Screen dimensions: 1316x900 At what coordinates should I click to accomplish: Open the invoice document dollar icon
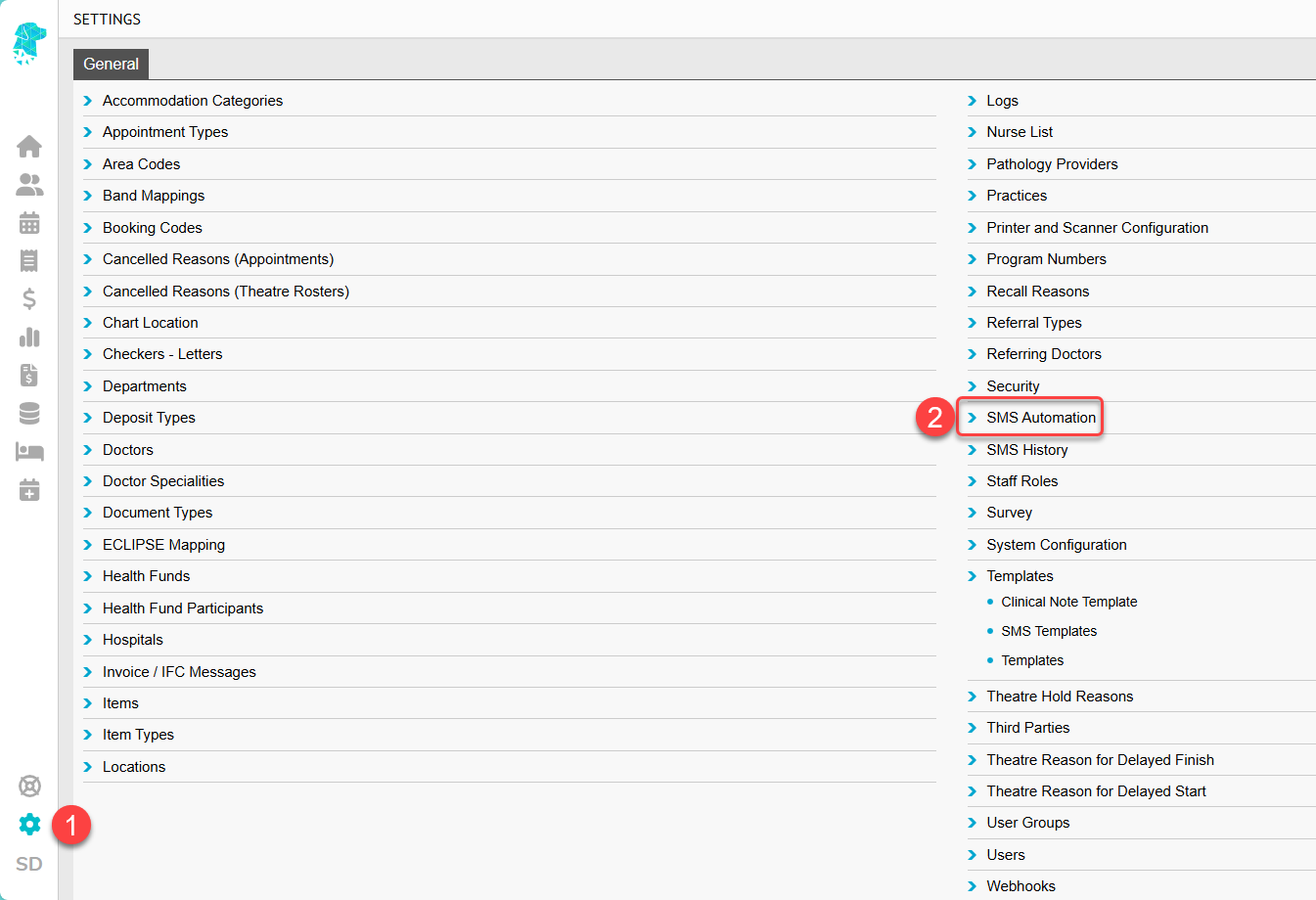[29, 376]
